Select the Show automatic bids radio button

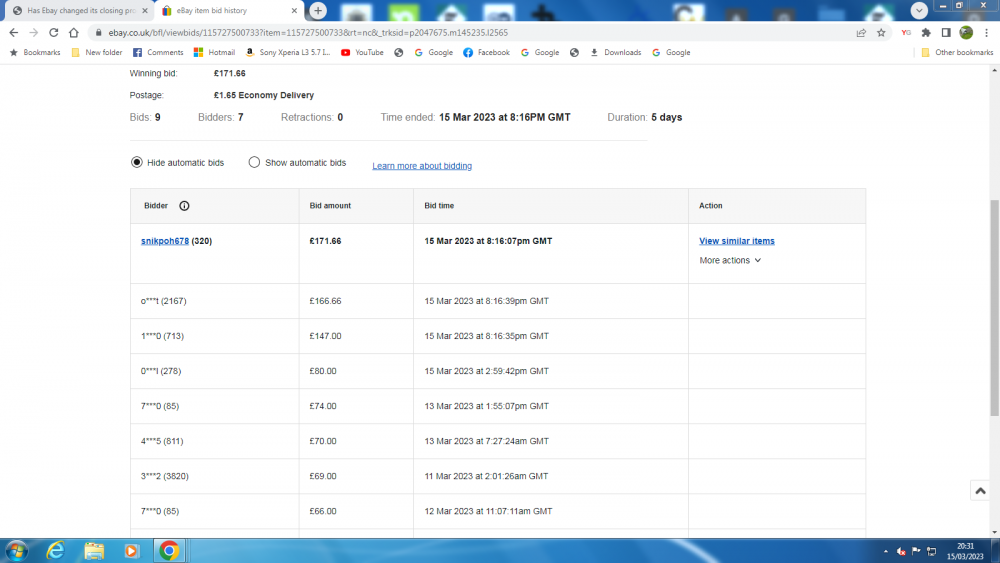pyautogui.click(x=254, y=162)
